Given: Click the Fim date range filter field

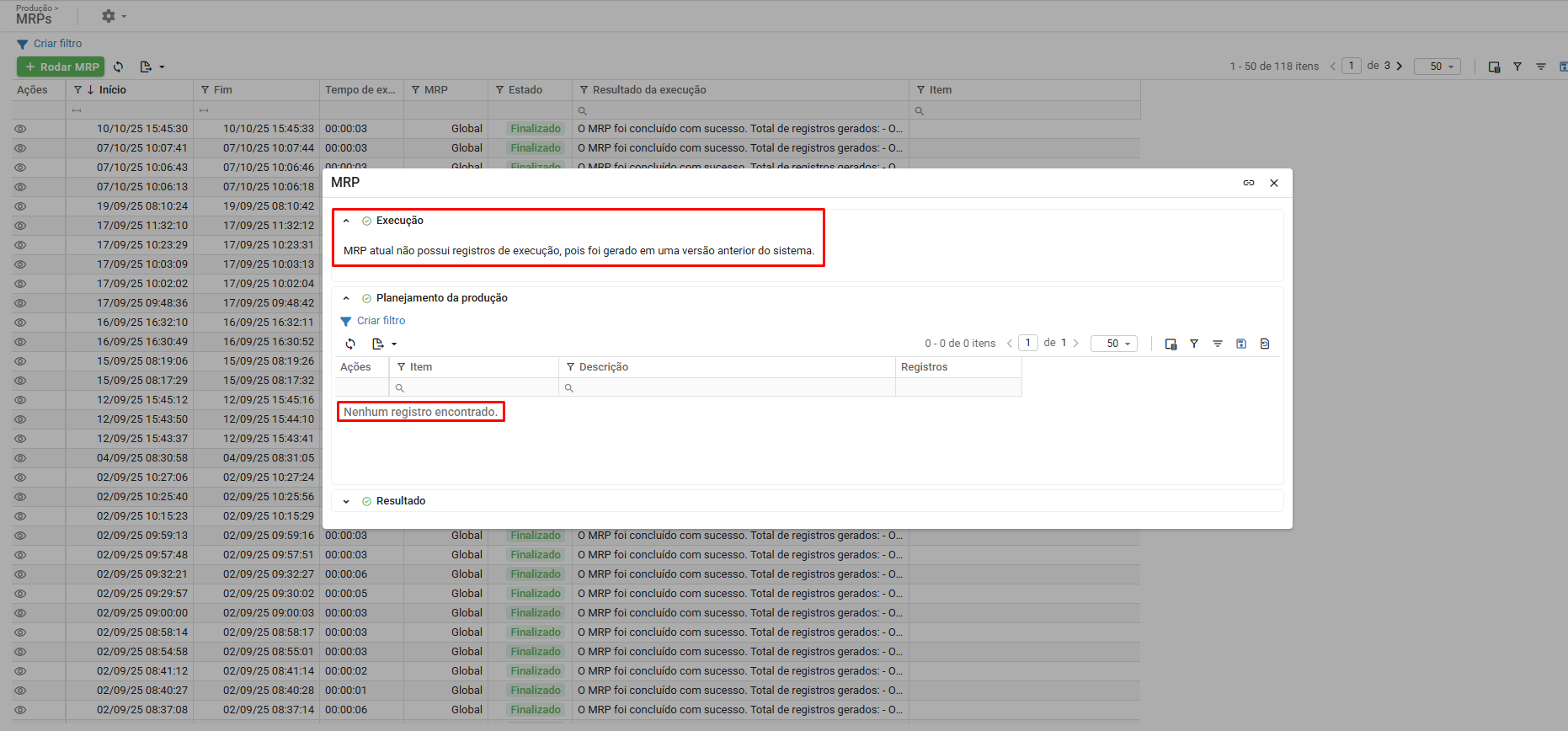Looking at the screenshot, I should pyautogui.click(x=257, y=110).
